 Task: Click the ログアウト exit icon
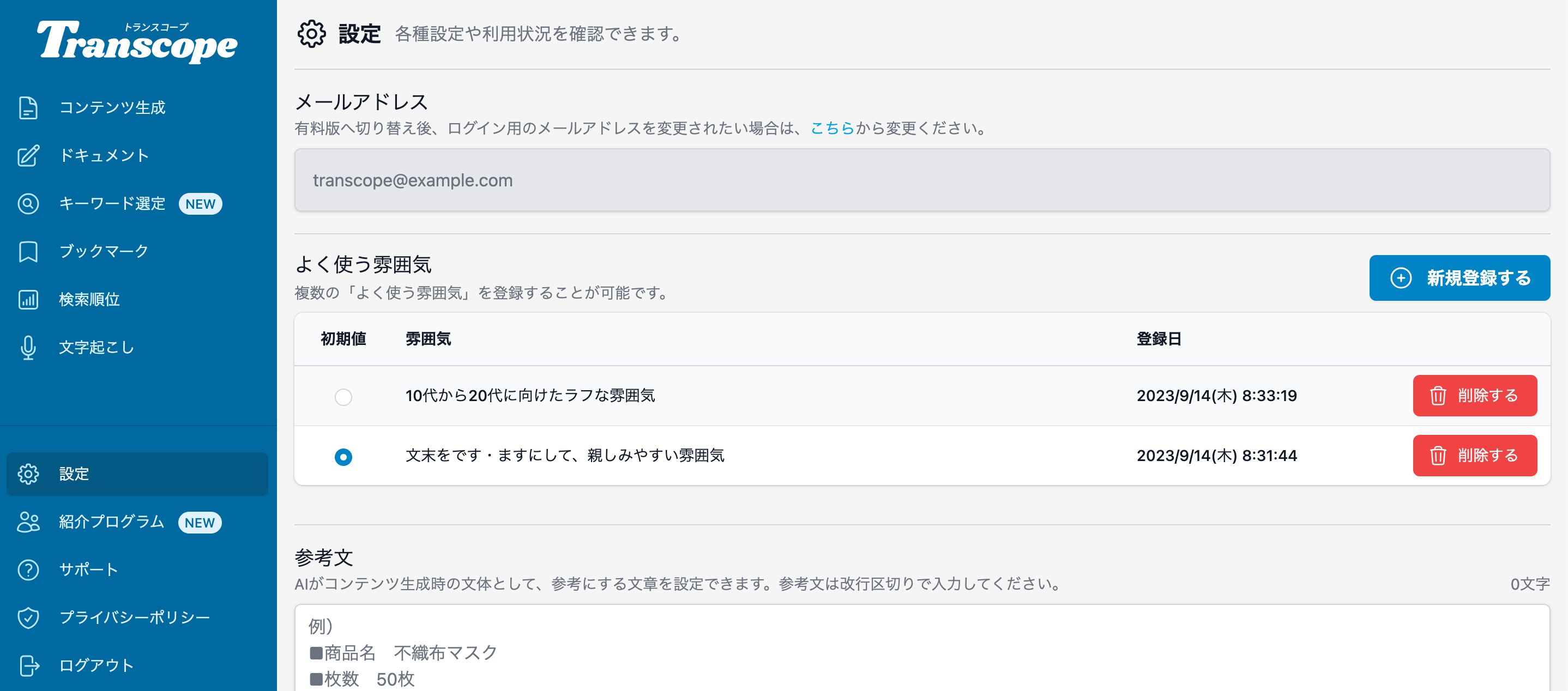point(28,665)
